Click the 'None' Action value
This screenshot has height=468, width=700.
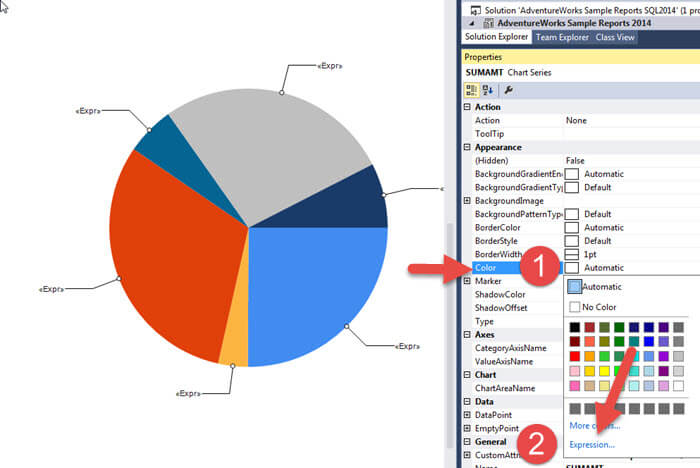click(x=576, y=121)
